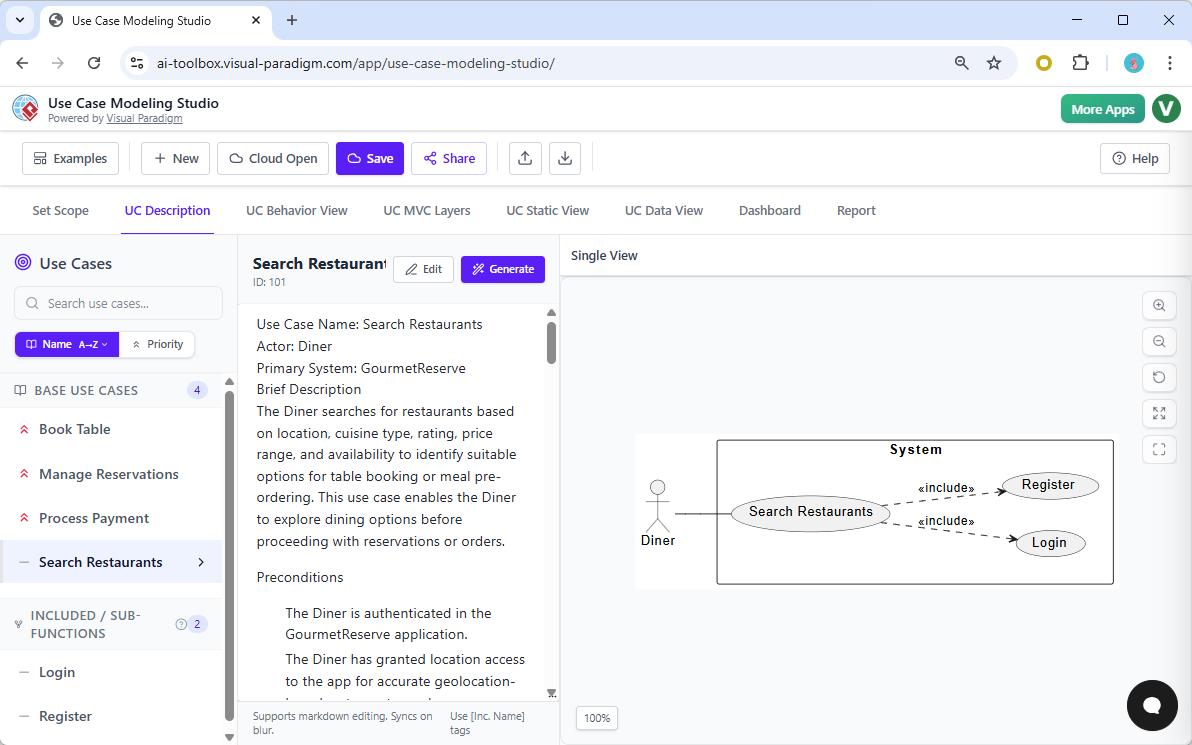Image resolution: width=1192 pixels, height=745 pixels.
Task: Zoom in on the diagram canvas
Action: 1159,305
